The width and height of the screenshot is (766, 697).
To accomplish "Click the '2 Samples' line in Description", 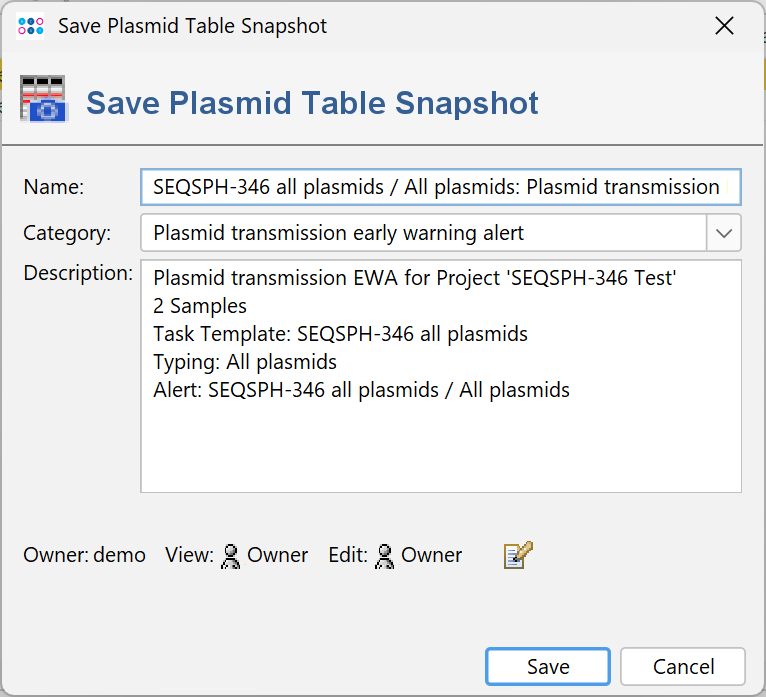I will click(x=200, y=306).
